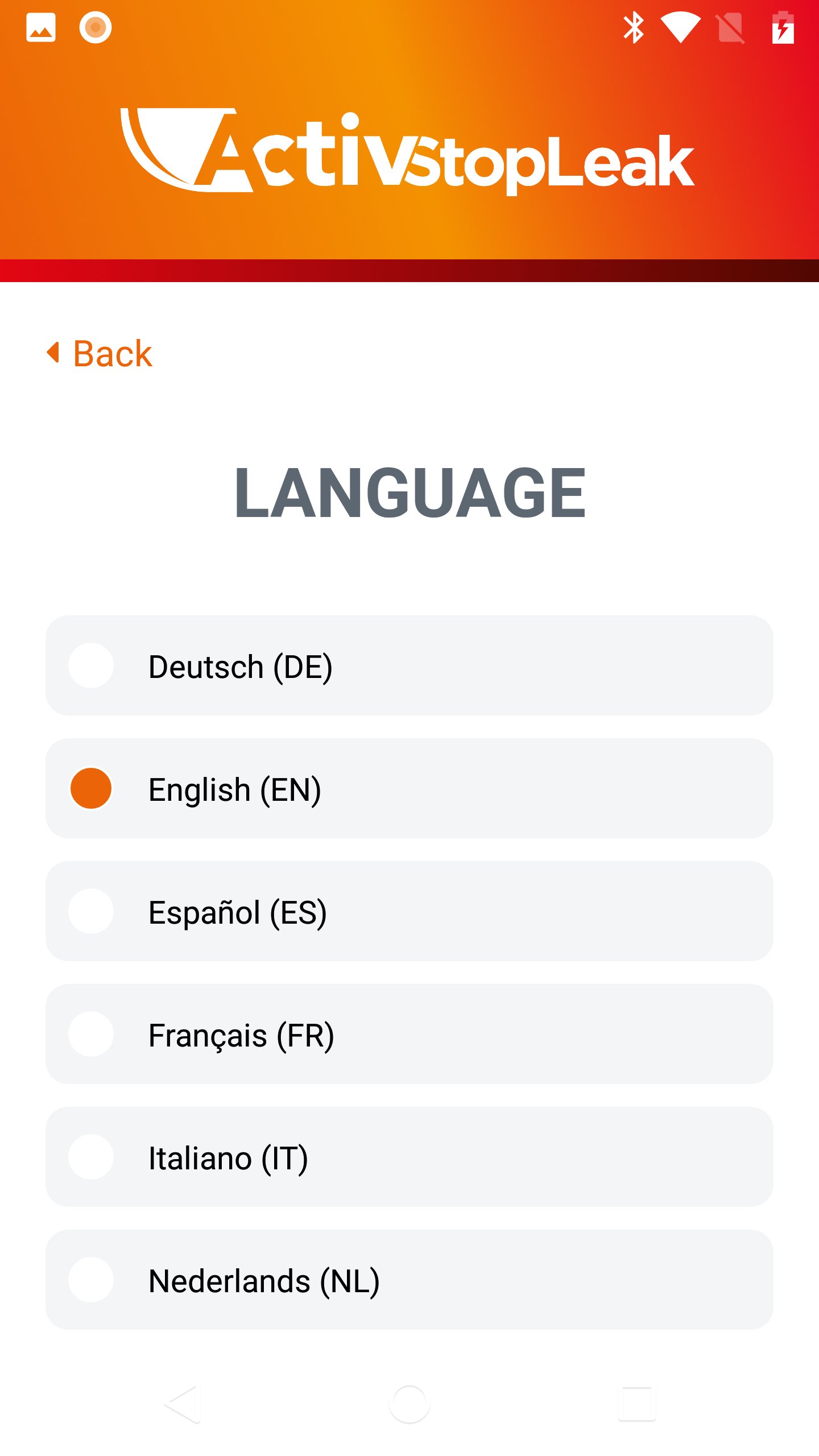
Task: Tap the Back arrow chevron icon
Action: point(53,352)
